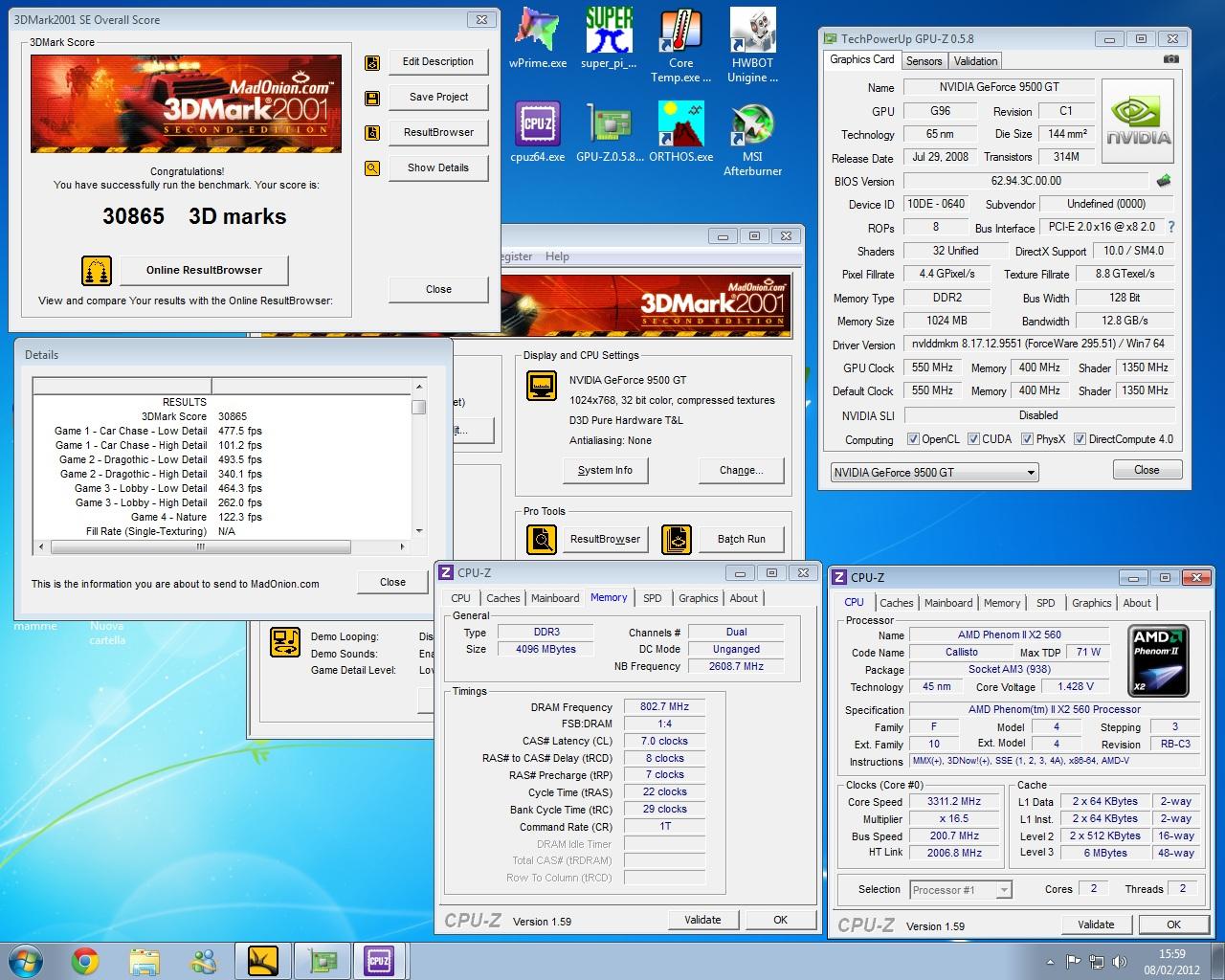The height and width of the screenshot is (980, 1225).
Task: Click the taskbar clock showing 15:59
Action: click(x=1171, y=961)
